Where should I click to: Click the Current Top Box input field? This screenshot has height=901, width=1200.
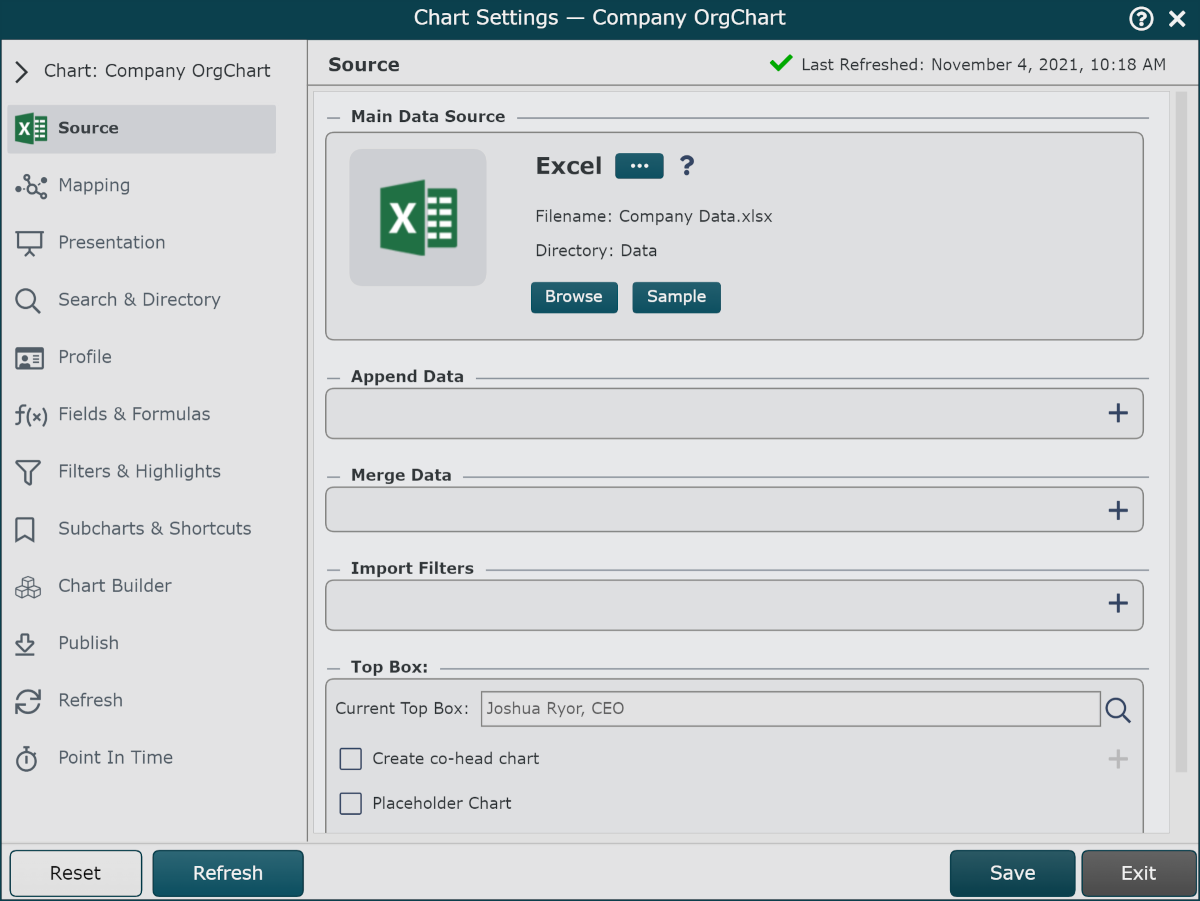pos(790,709)
